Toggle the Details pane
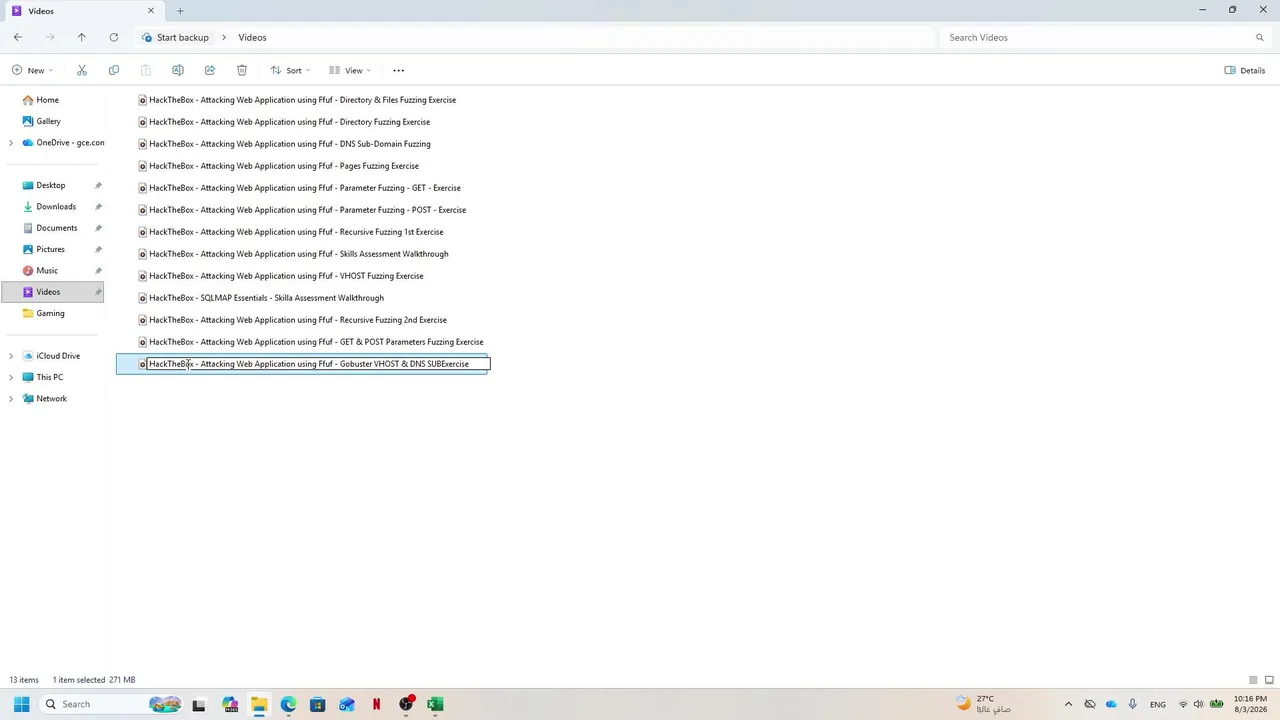This screenshot has width=1280, height=720. coord(1245,70)
